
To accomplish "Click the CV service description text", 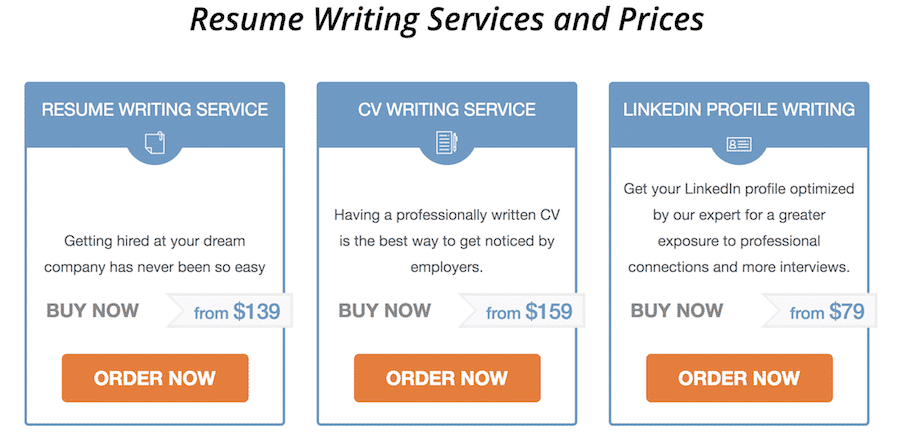I will (446, 241).
